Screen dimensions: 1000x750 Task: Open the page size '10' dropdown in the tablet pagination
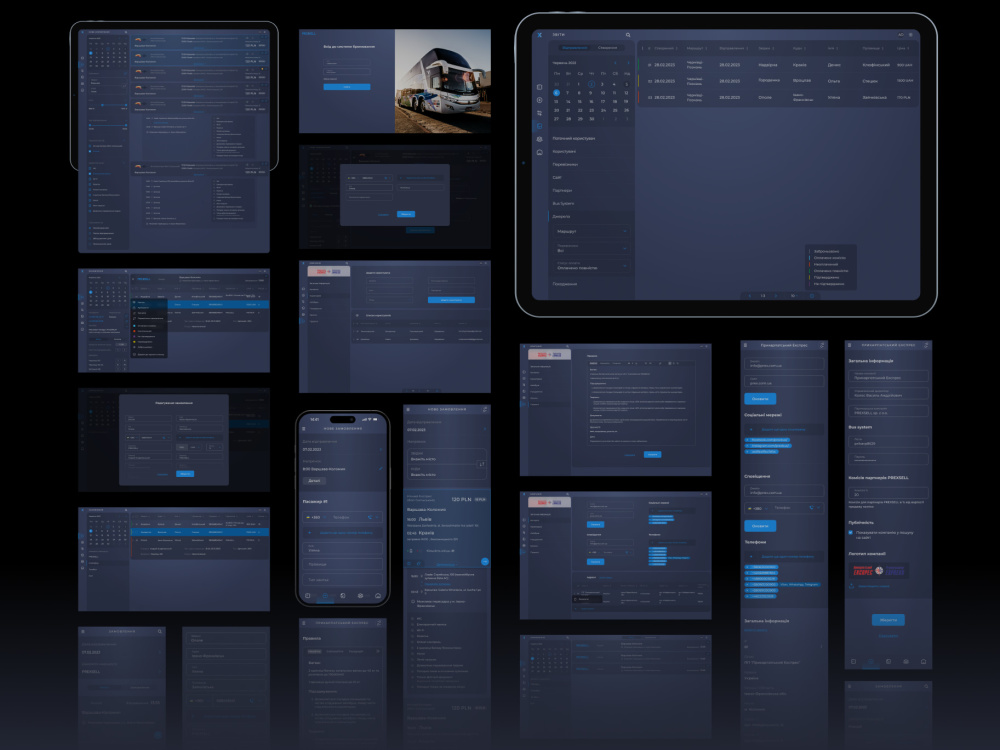[794, 296]
